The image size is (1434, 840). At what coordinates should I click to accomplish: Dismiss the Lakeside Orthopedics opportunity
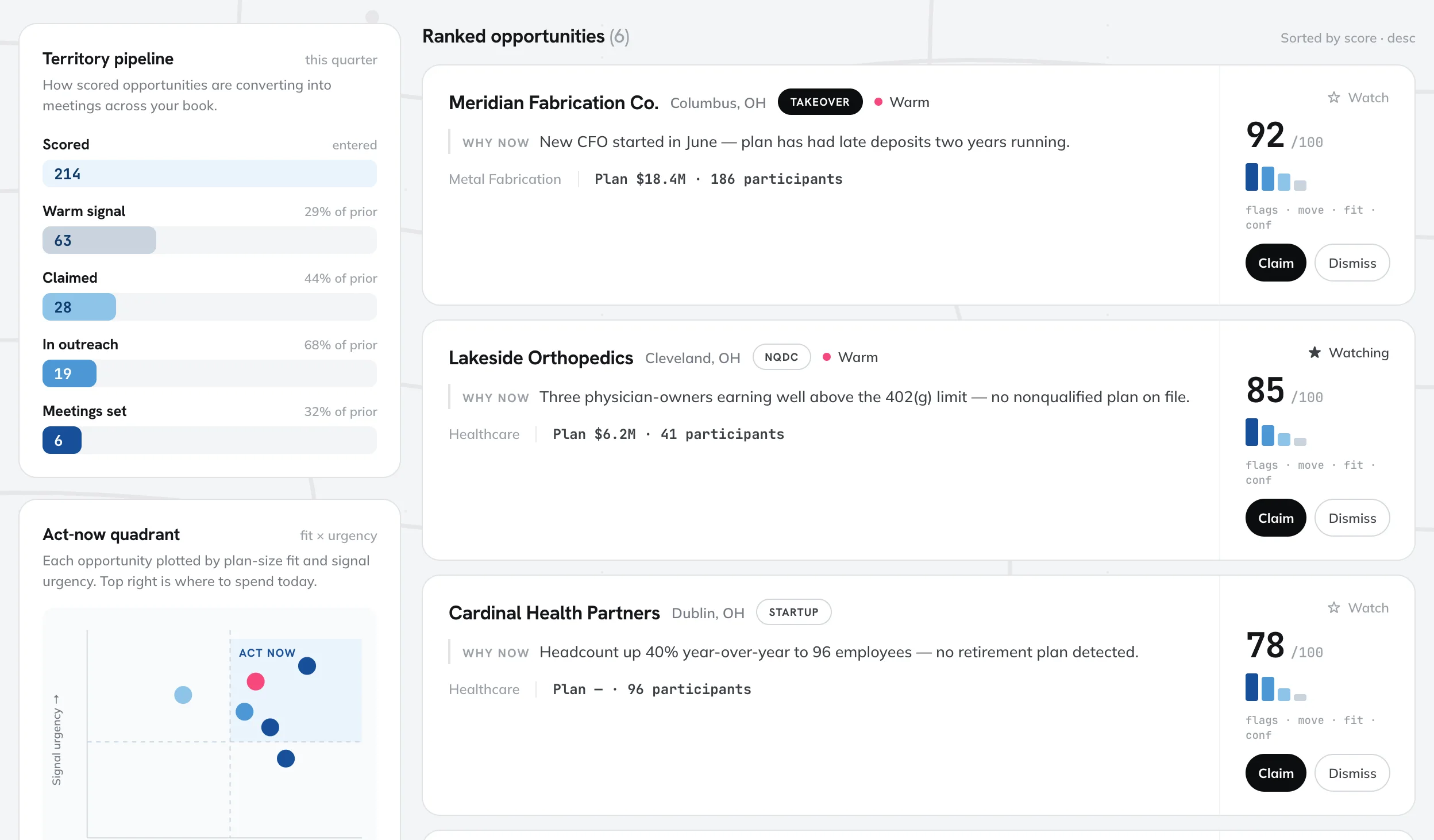[x=1352, y=518]
